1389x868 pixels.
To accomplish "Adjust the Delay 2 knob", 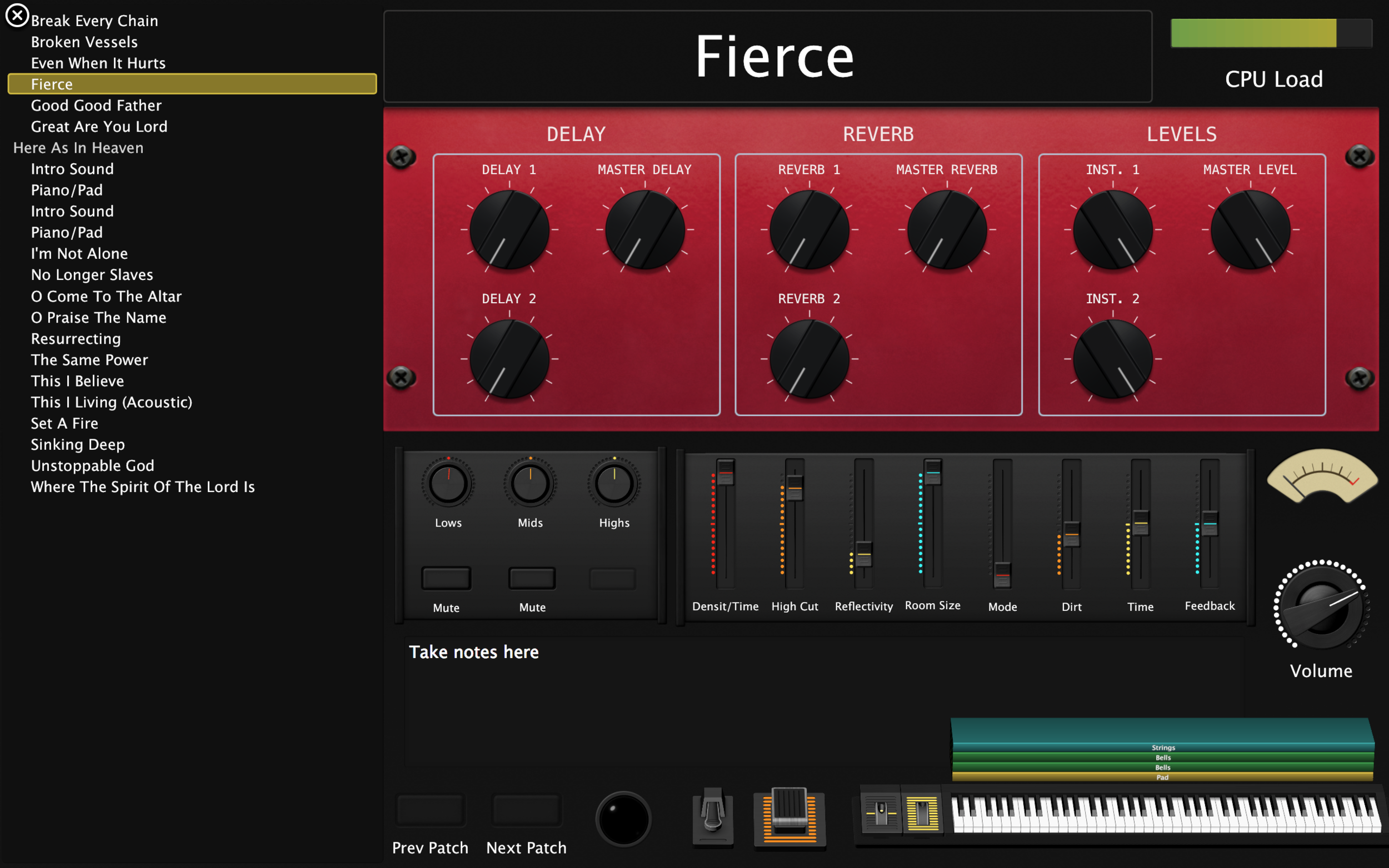I will [509, 359].
